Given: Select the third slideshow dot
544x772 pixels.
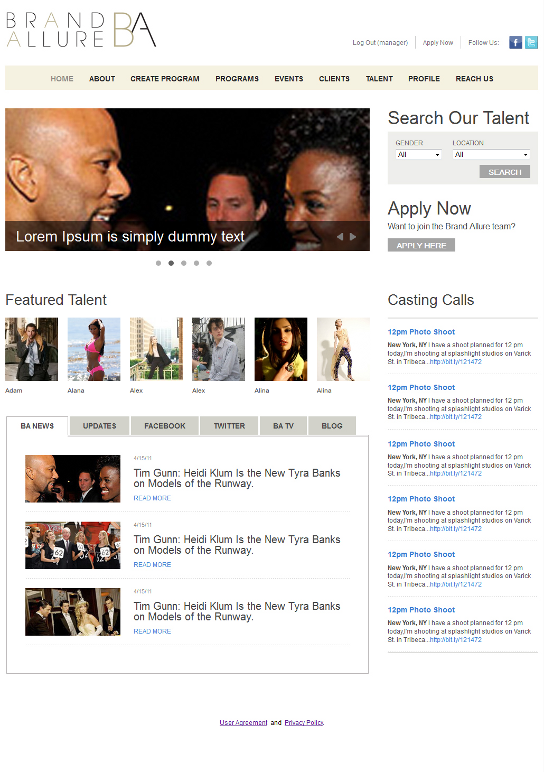Looking at the screenshot, I should click(x=184, y=263).
